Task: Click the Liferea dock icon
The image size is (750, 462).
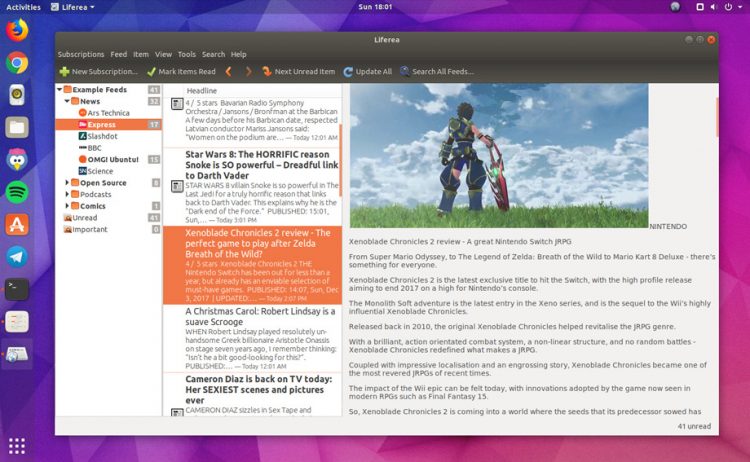Action: (x=17, y=354)
